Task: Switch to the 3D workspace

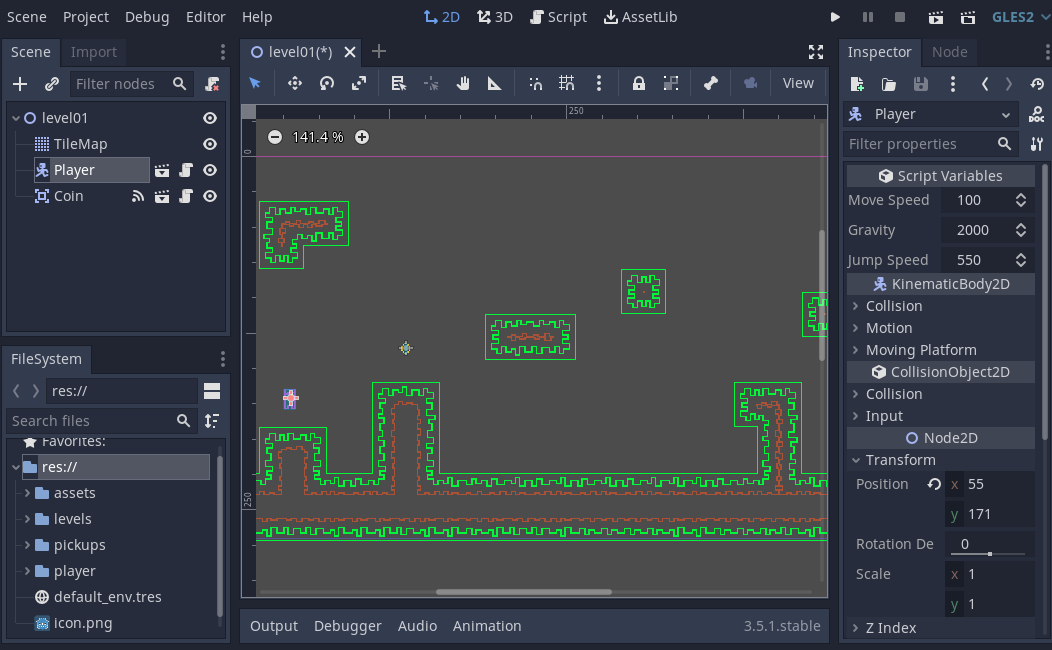Action: pos(494,16)
